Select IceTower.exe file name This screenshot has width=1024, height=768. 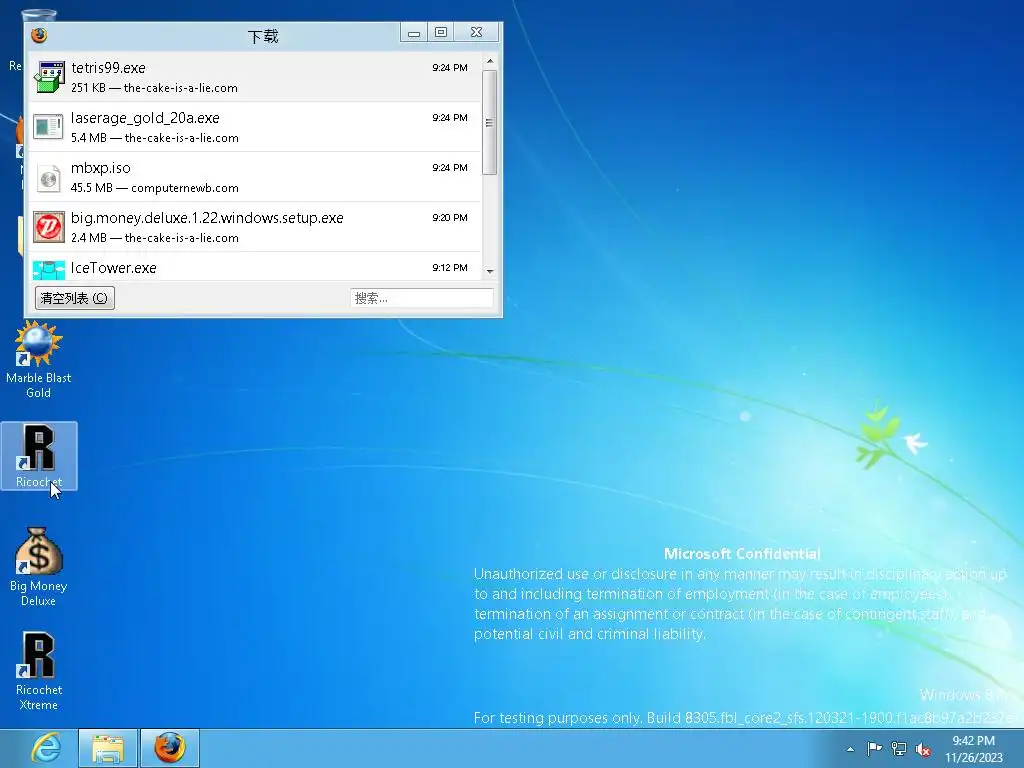coord(114,268)
